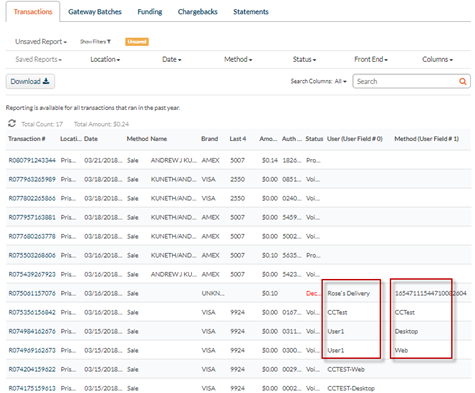Viewport: 475px width, 393px height.
Task: Click the refresh icon beside Total Count
Action: pos(12,123)
